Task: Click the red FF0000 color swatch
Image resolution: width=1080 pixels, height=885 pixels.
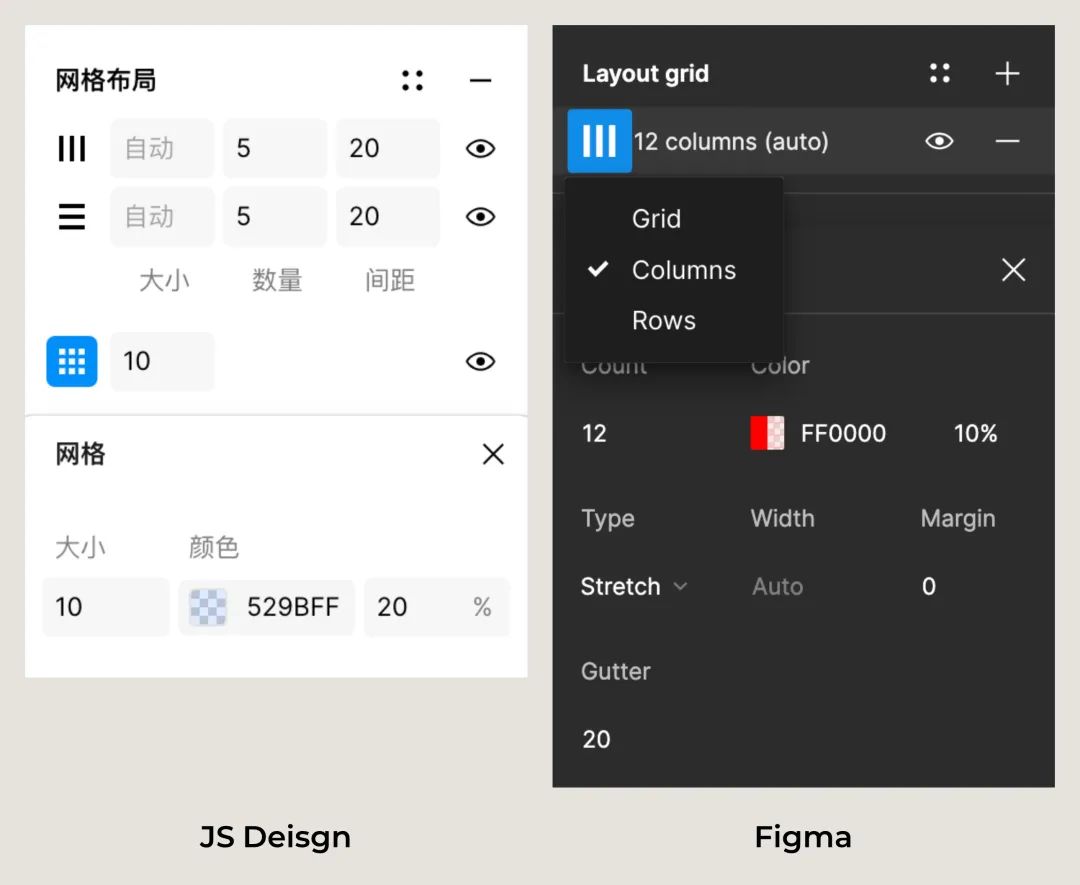Action: [767, 433]
